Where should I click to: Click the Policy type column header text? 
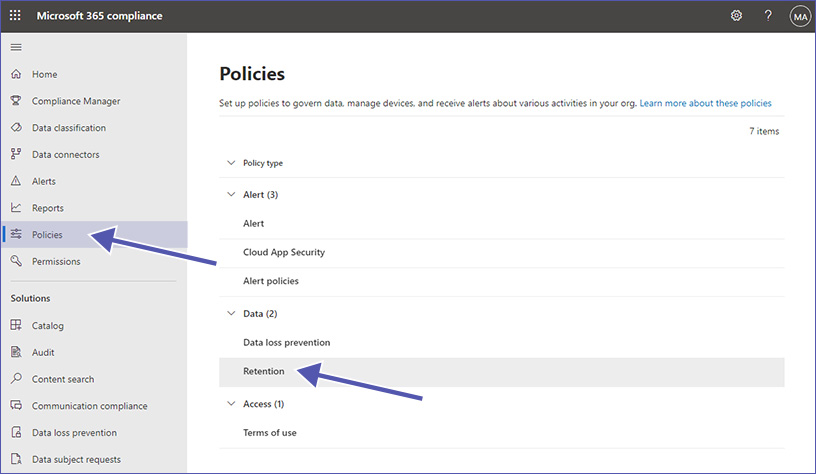click(263, 163)
